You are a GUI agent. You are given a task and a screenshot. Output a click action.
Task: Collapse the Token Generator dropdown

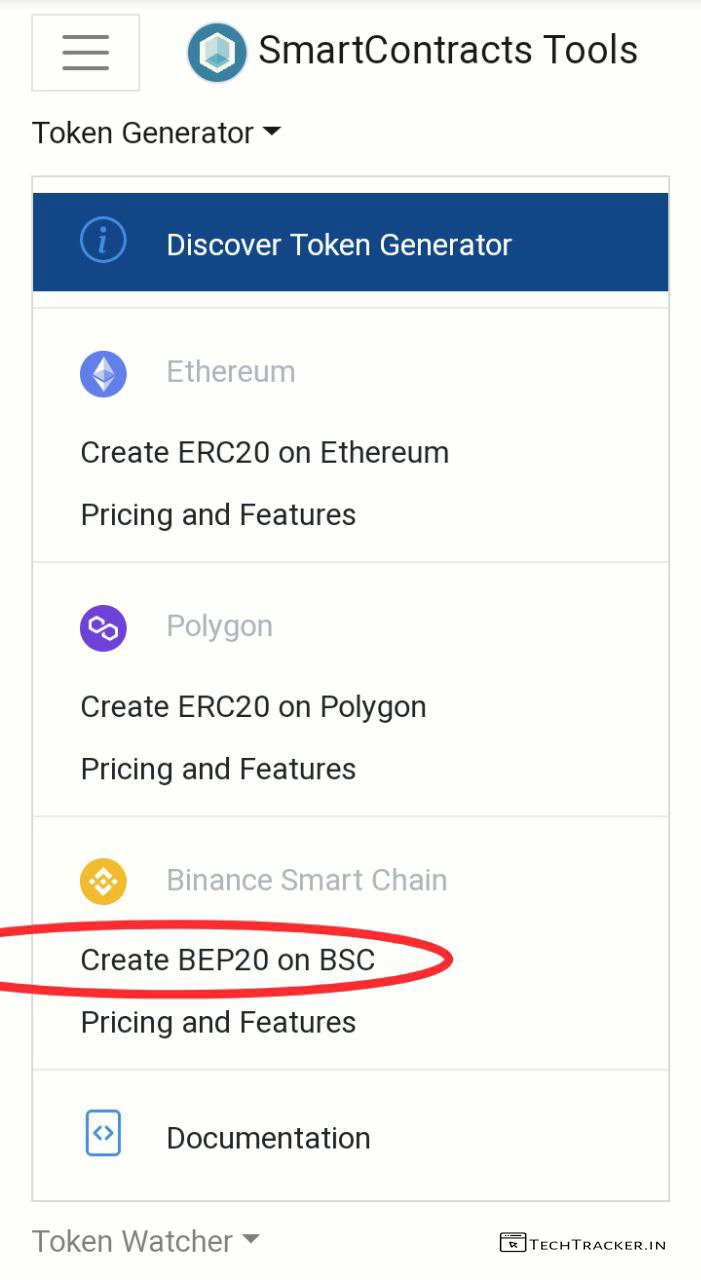(x=157, y=133)
